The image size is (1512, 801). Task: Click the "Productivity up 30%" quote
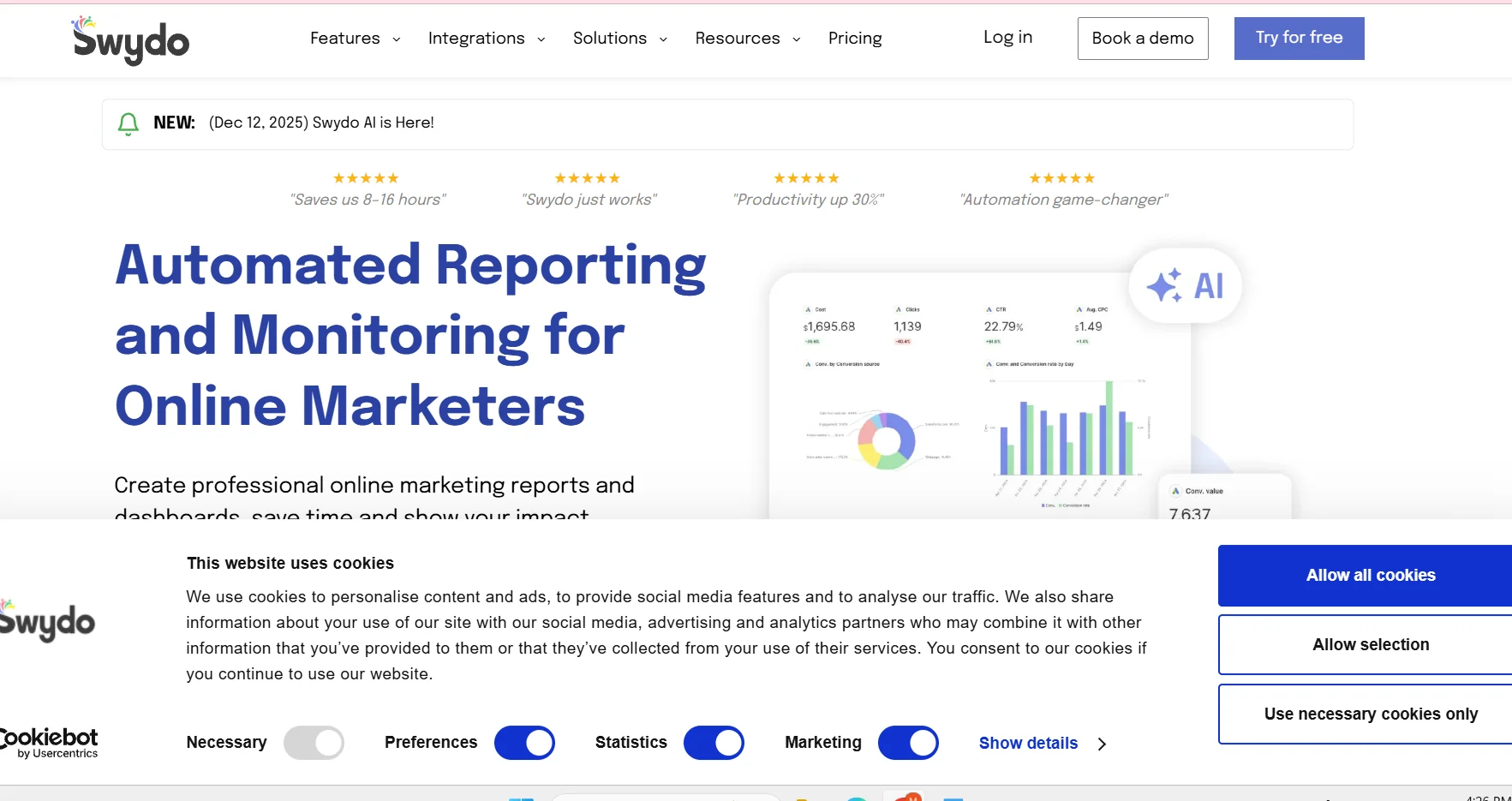tap(808, 200)
